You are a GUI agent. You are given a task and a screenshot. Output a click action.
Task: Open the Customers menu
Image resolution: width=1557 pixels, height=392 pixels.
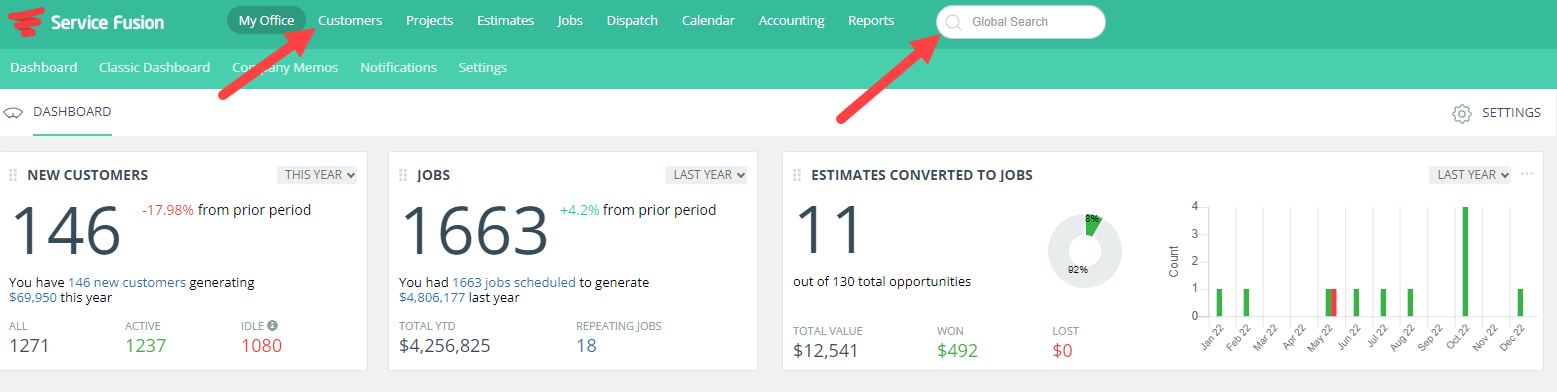[350, 21]
